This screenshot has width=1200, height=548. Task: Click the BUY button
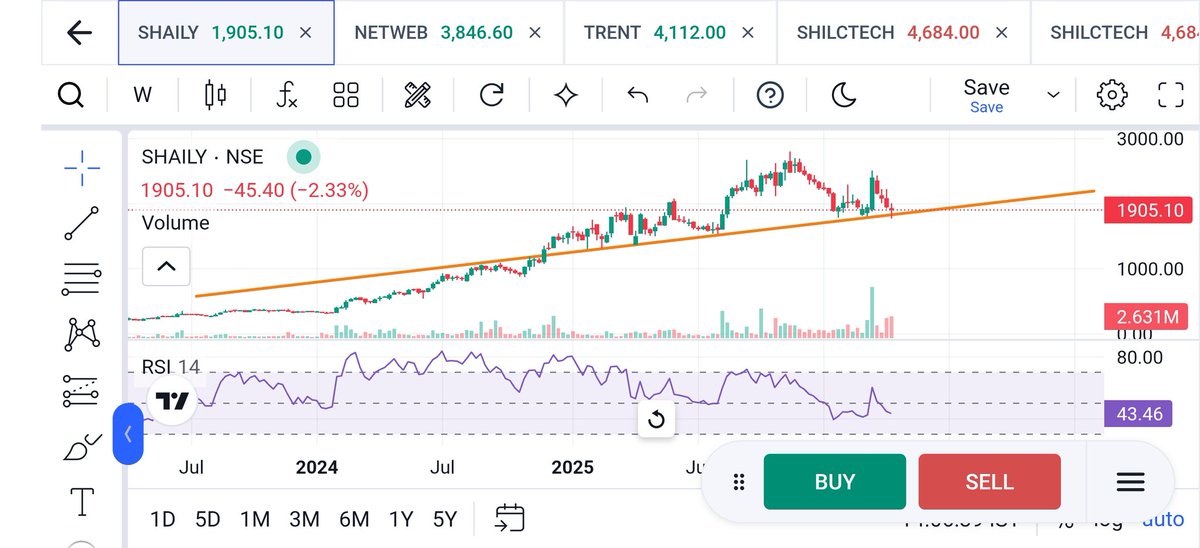tap(834, 482)
